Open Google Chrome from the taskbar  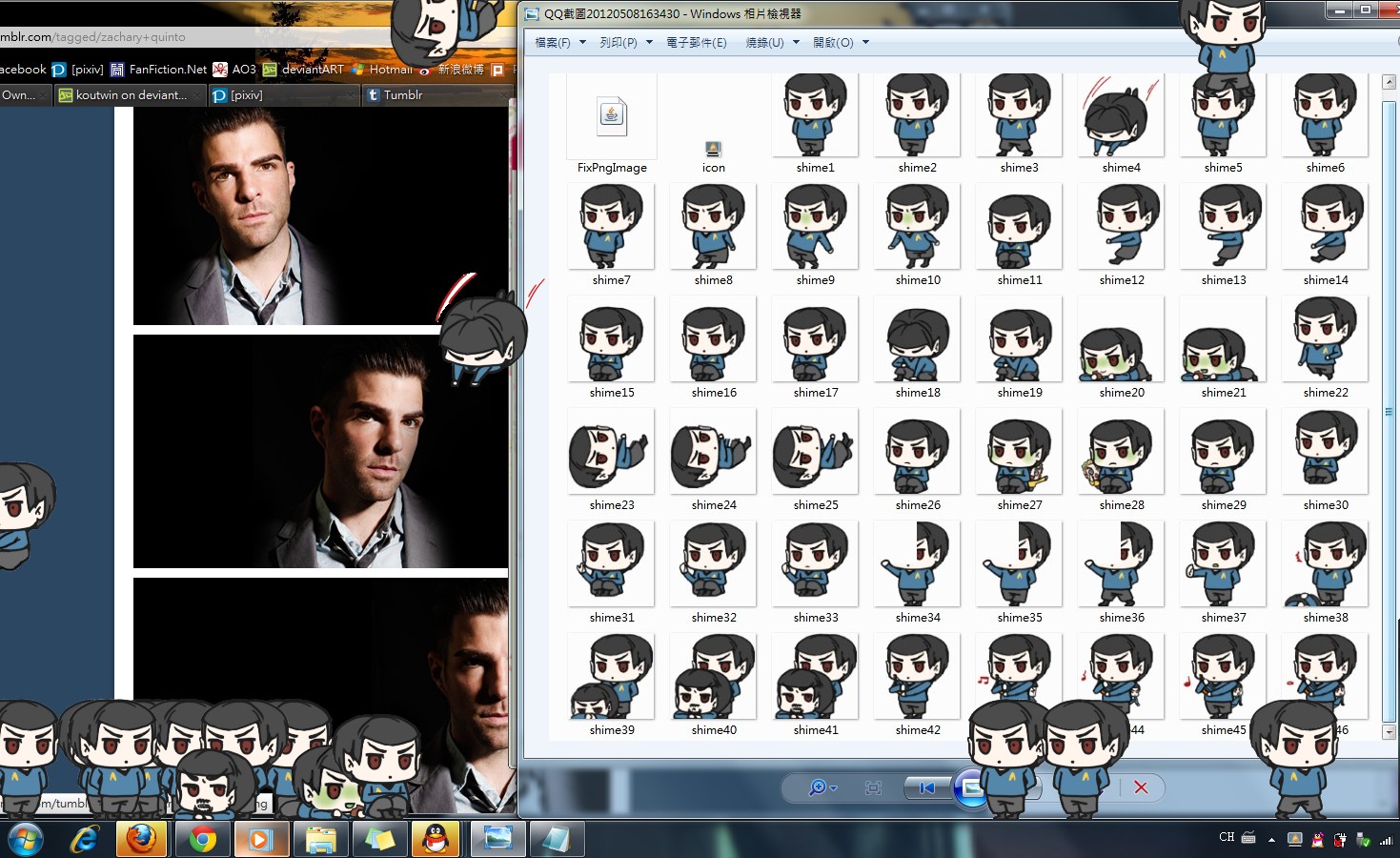click(201, 839)
